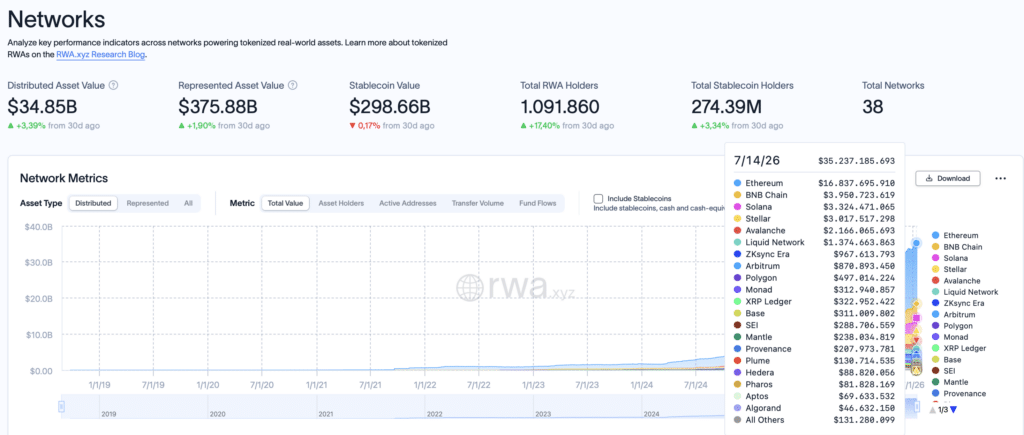Image resolution: width=1024 pixels, height=435 pixels.
Task: Click the Algorand row in the tooltip
Action: point(814,408)
